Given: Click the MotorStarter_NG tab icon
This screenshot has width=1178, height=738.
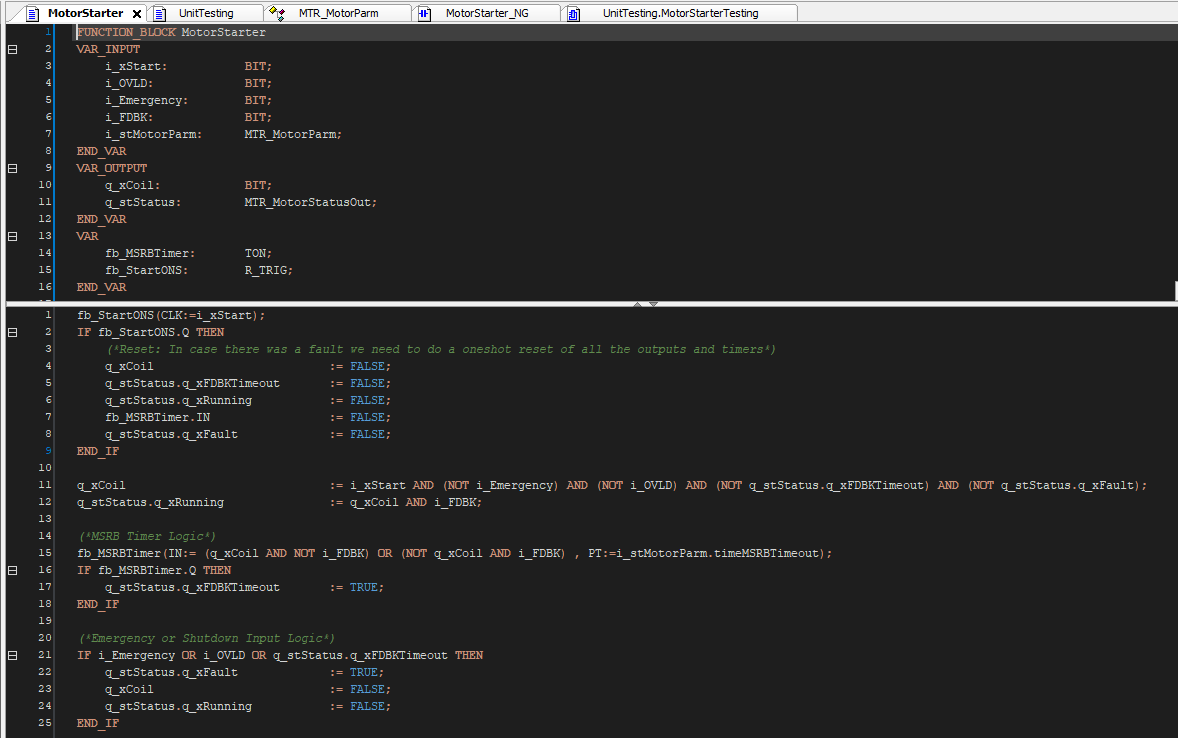Looking at the screenshot, I should click(424, 14).
